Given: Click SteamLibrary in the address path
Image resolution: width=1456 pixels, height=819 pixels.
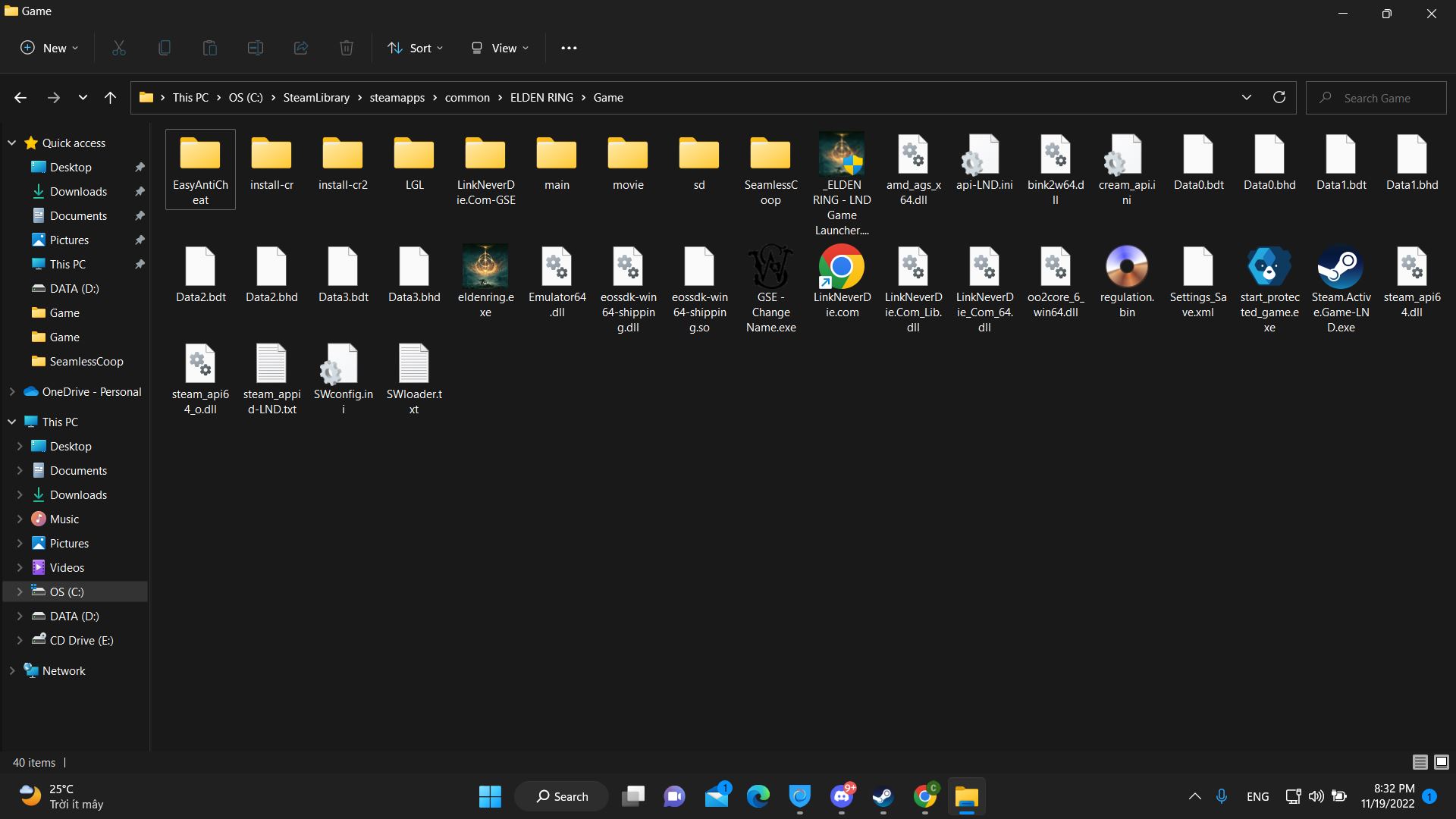Looking at the screenshot, I should (316, 98).
